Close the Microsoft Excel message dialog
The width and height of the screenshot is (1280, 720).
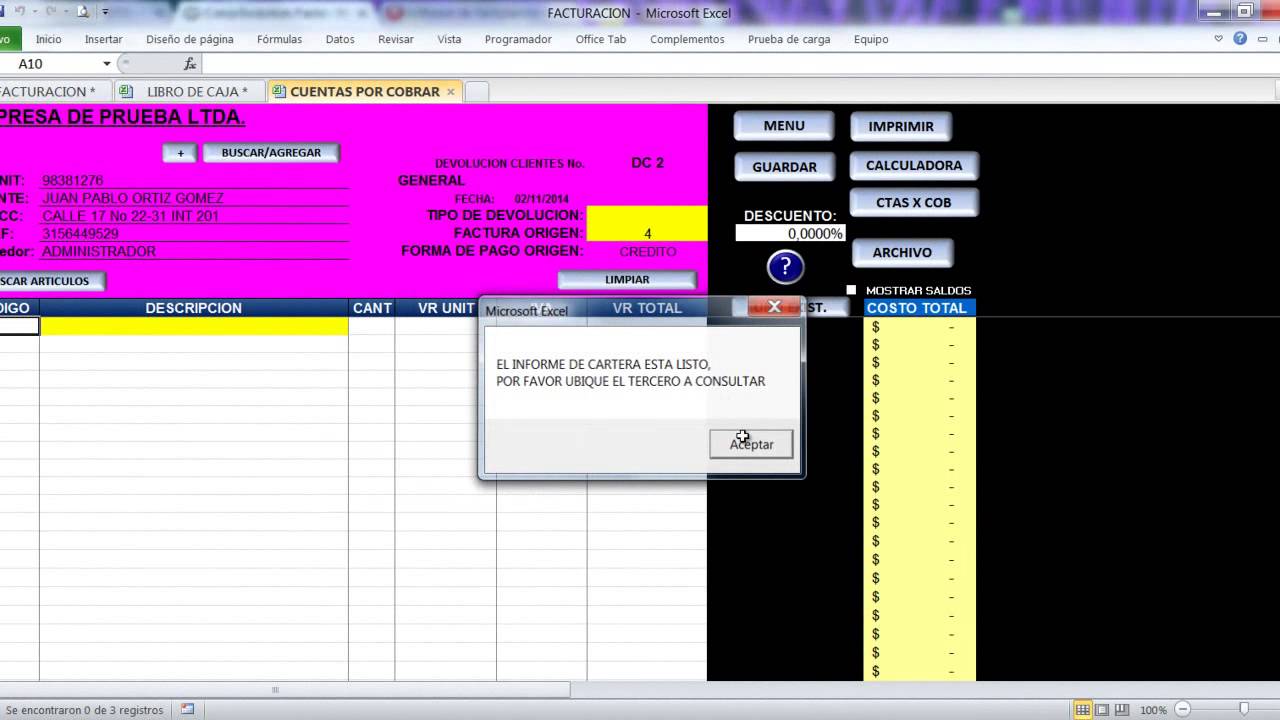[774, 307]
